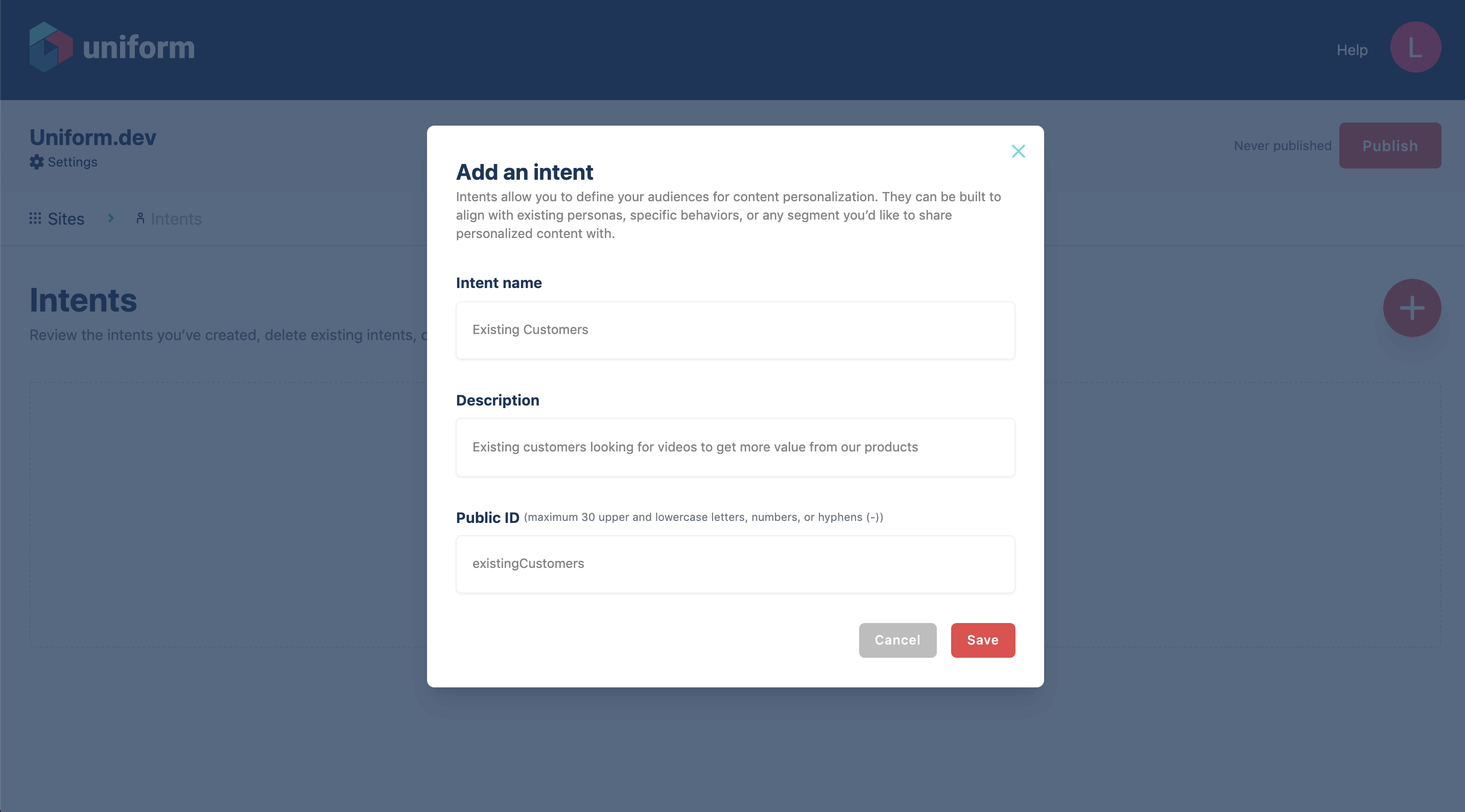The image size is (1465, 812).
Task: Click the Sites grid icon
Action: click(35, 219)
